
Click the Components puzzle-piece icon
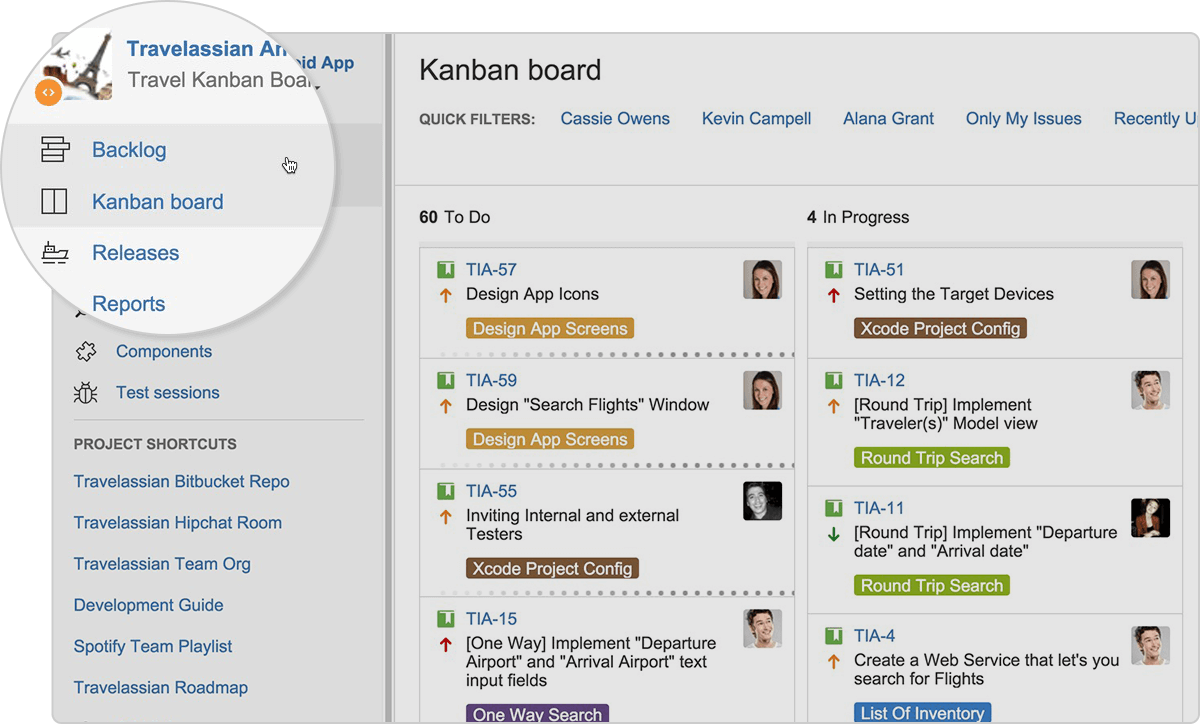coord(86,351)
